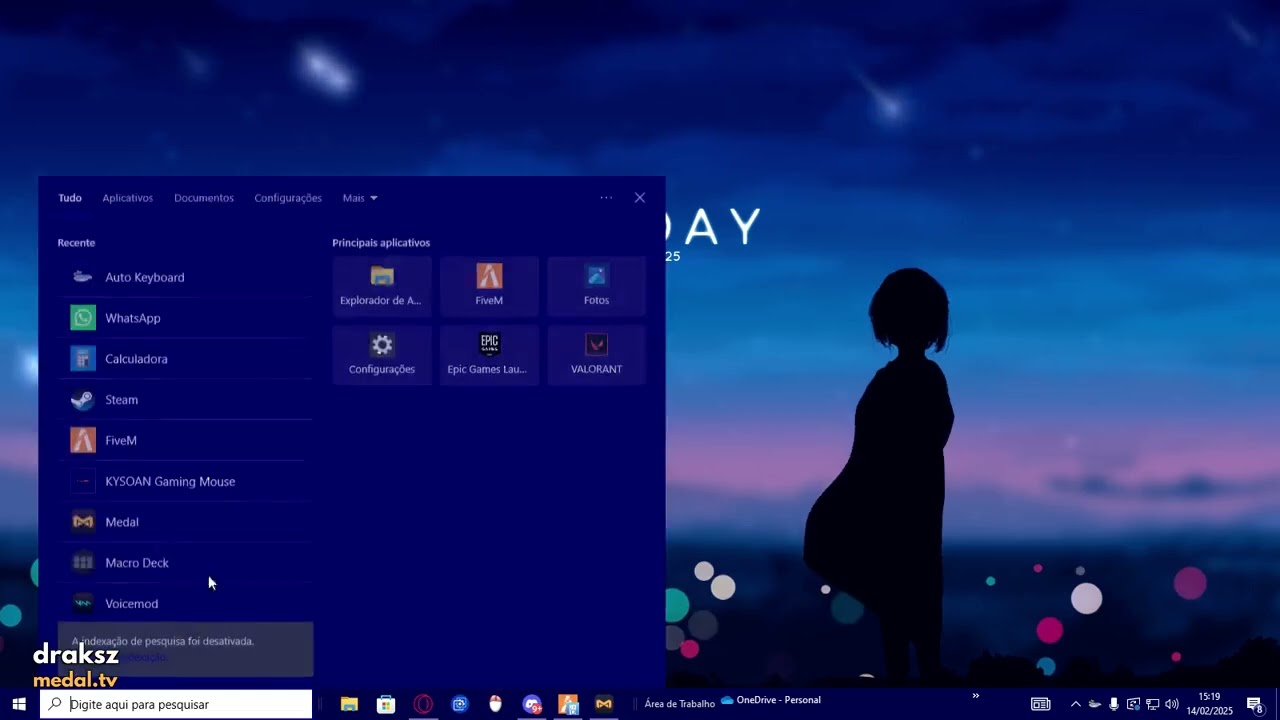Open Opera browser from the taskbar
The image size is (1280, 720).
[x=423, y=704]
